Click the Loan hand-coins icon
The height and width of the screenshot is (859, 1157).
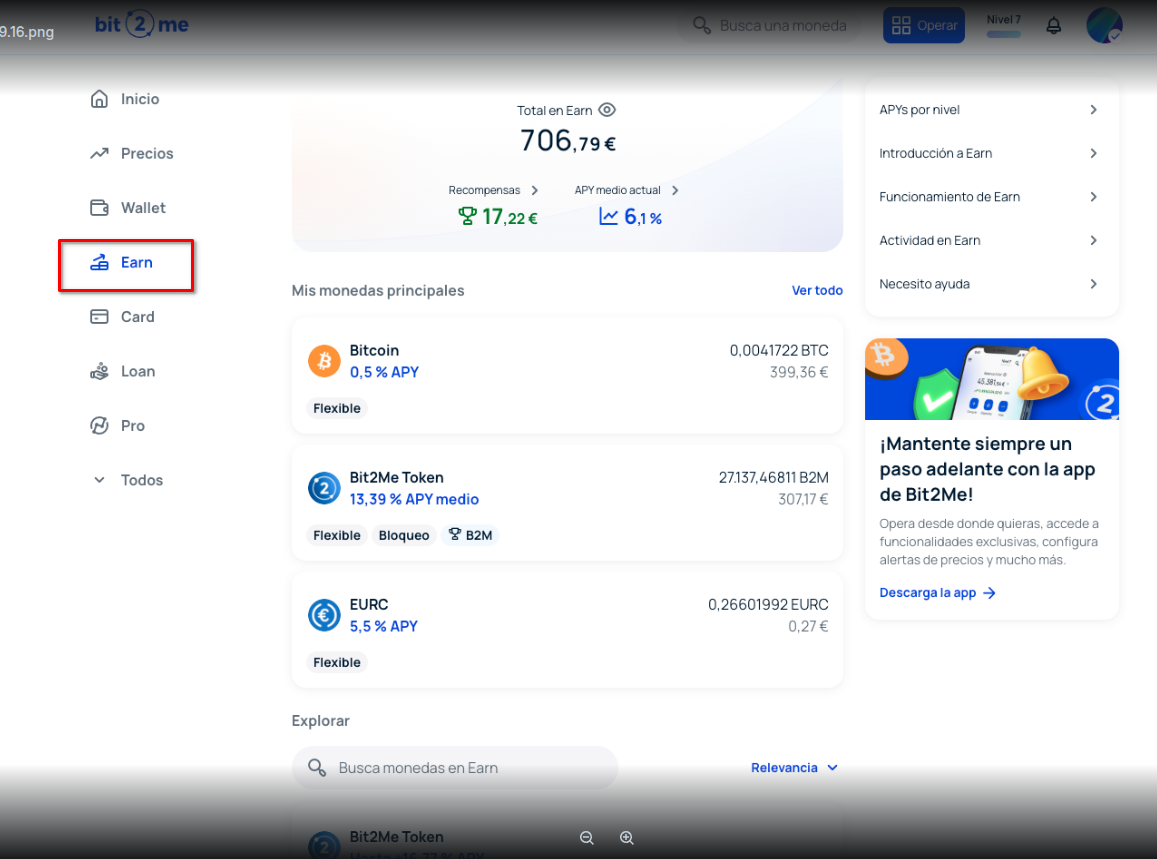[x=99, y=371]
